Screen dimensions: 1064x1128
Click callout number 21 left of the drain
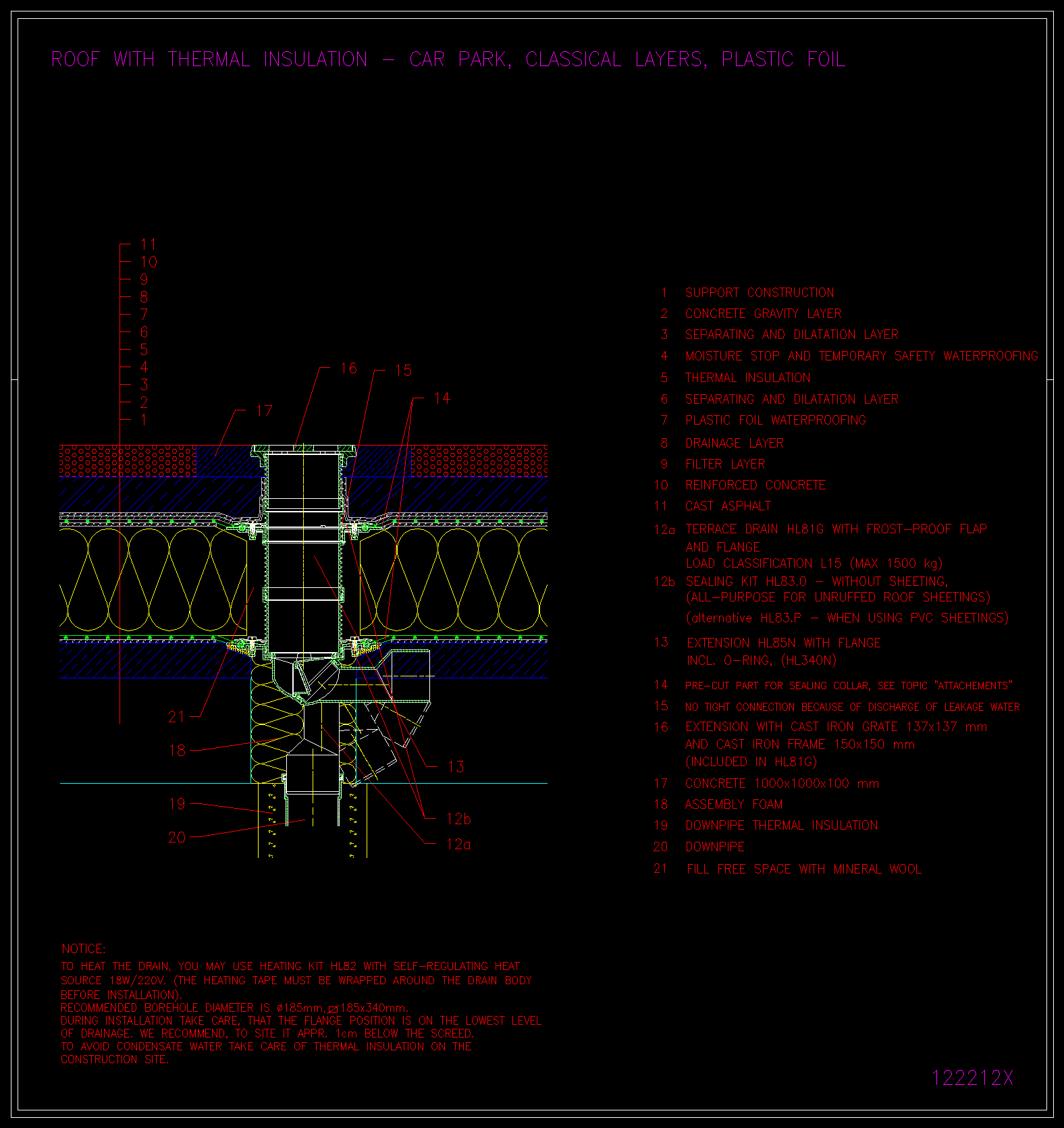pyautogui.click(x=176, y=717)
